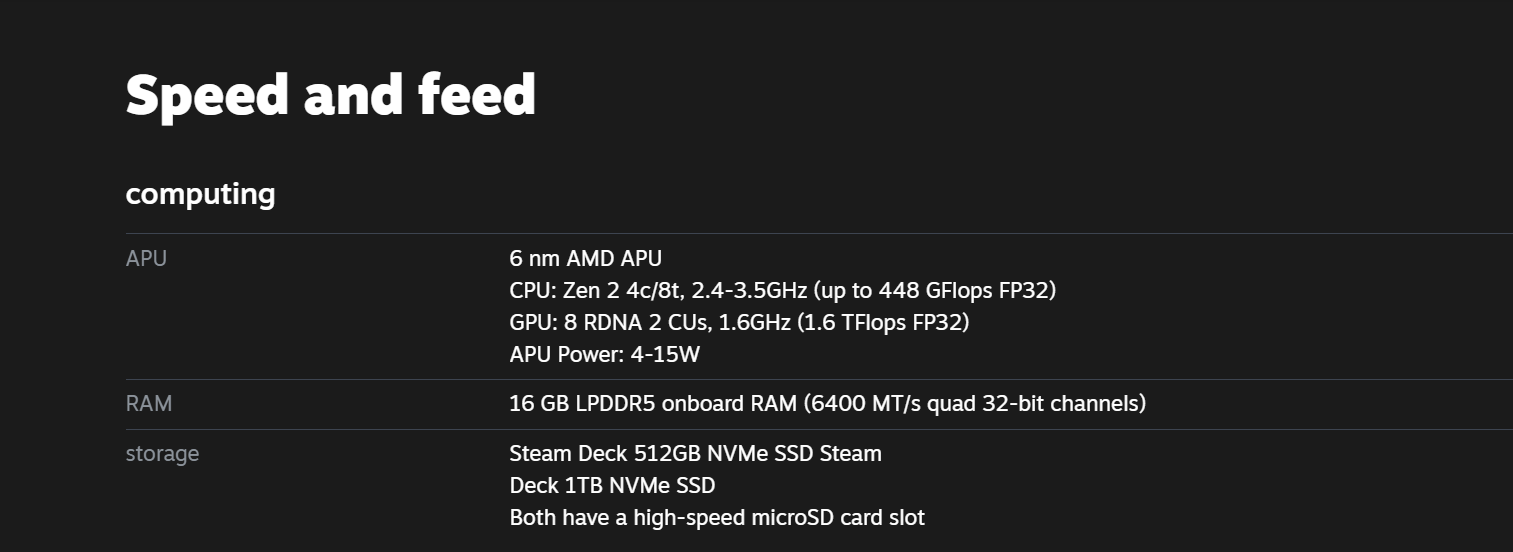Screen dimensions: 1513x552
Task: Click the RAM row label
Action: pyautogui.click(x=149, y=403)
